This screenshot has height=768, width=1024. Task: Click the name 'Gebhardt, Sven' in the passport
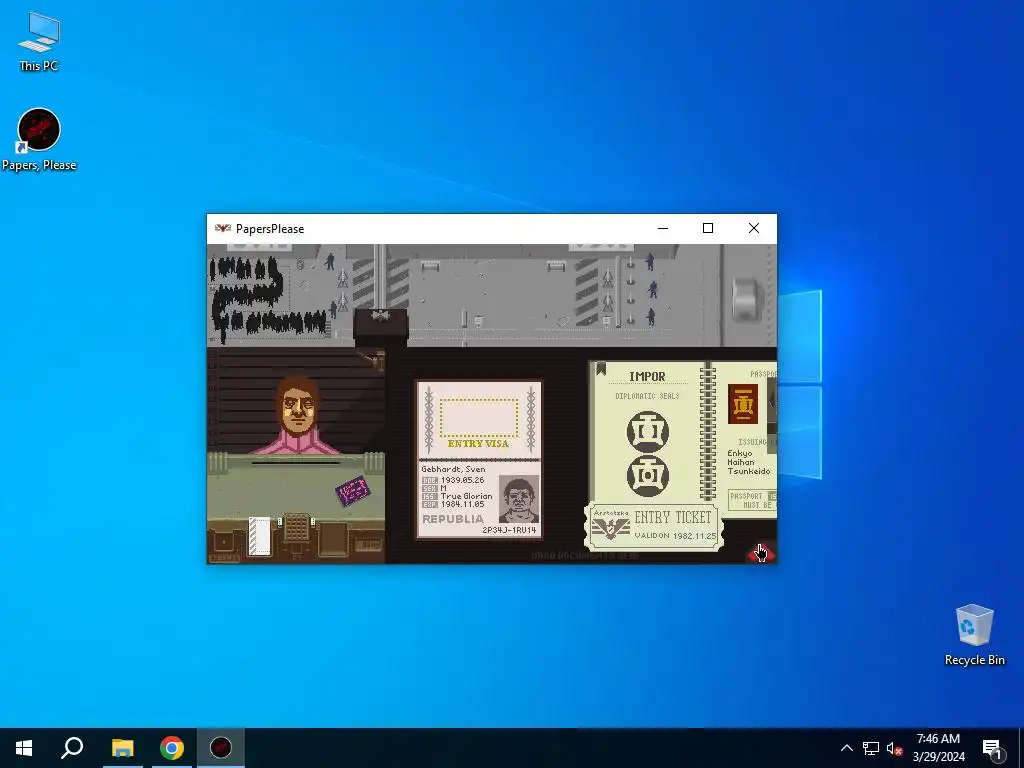(453, 469)
